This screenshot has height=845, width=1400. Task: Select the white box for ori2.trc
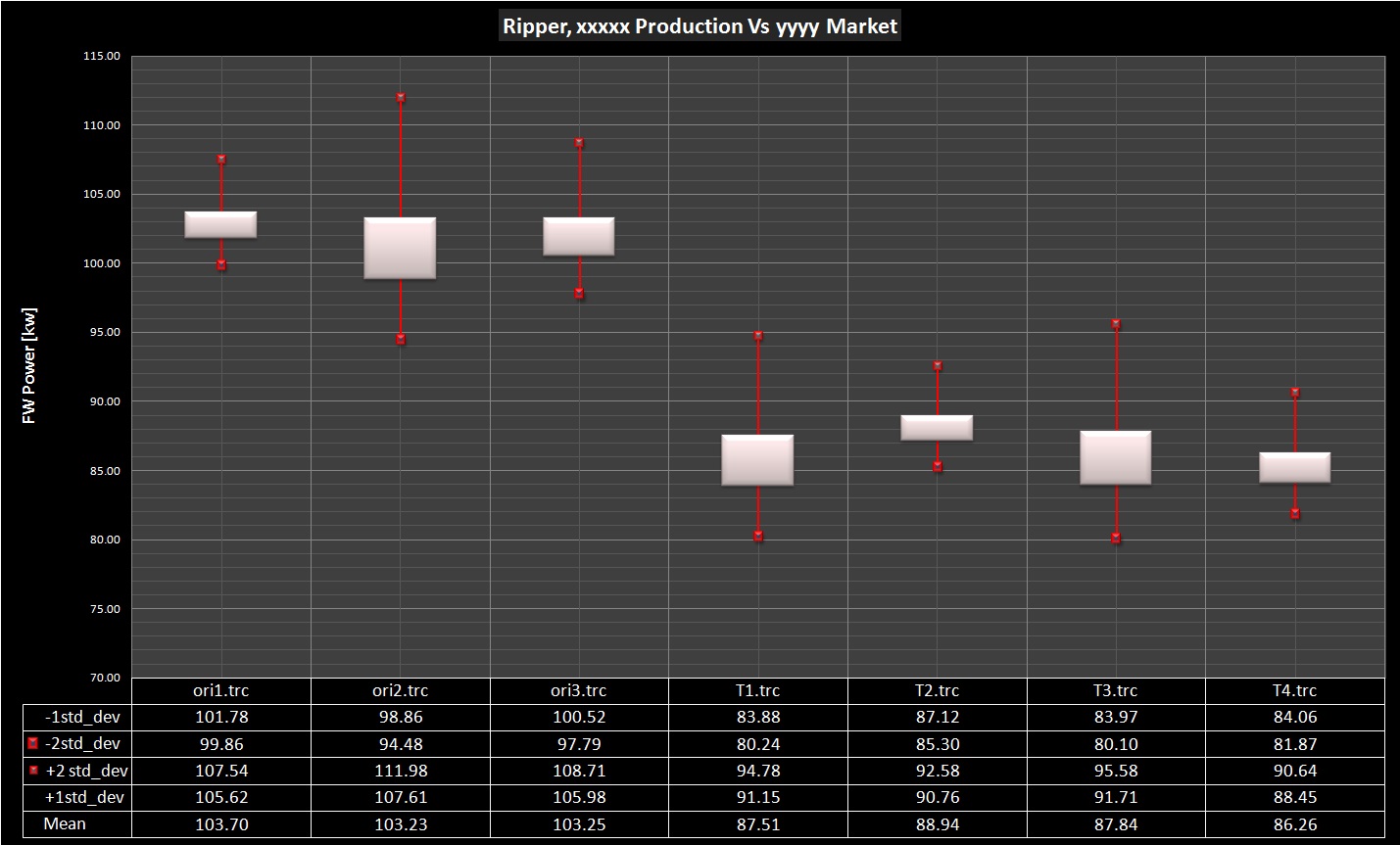click(x=400, y=248)
